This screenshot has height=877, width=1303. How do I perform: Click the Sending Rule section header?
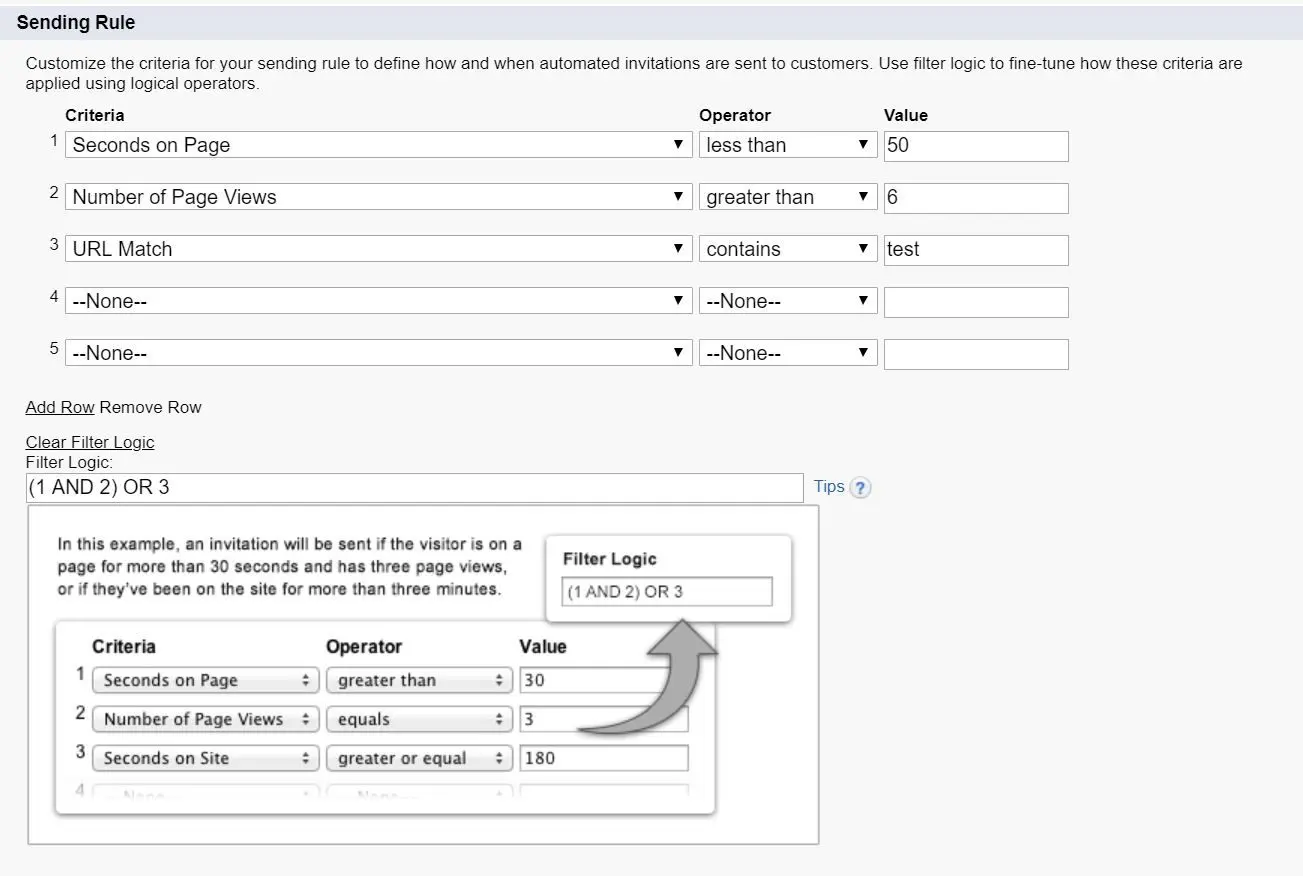point(76,22)
